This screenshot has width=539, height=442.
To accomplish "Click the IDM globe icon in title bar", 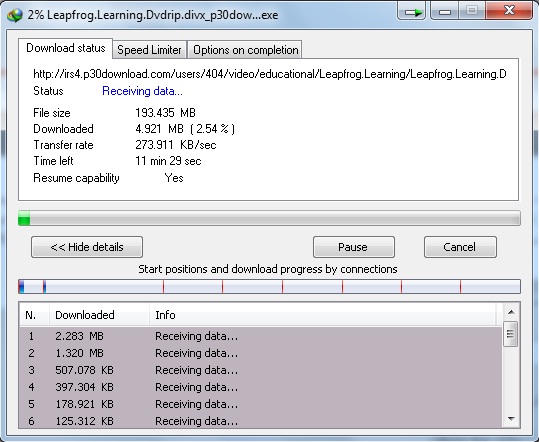I will (15, 15).
